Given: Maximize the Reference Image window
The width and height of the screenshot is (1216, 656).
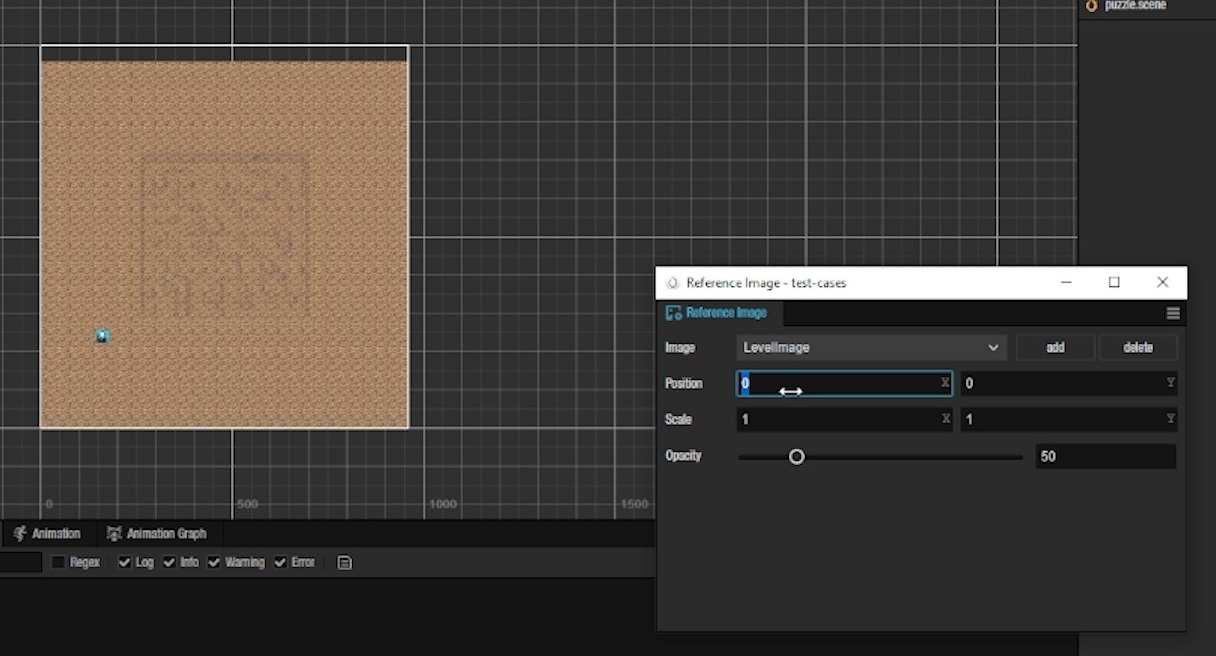Looking at the screenshot, I should click(x=1114, y=283).
